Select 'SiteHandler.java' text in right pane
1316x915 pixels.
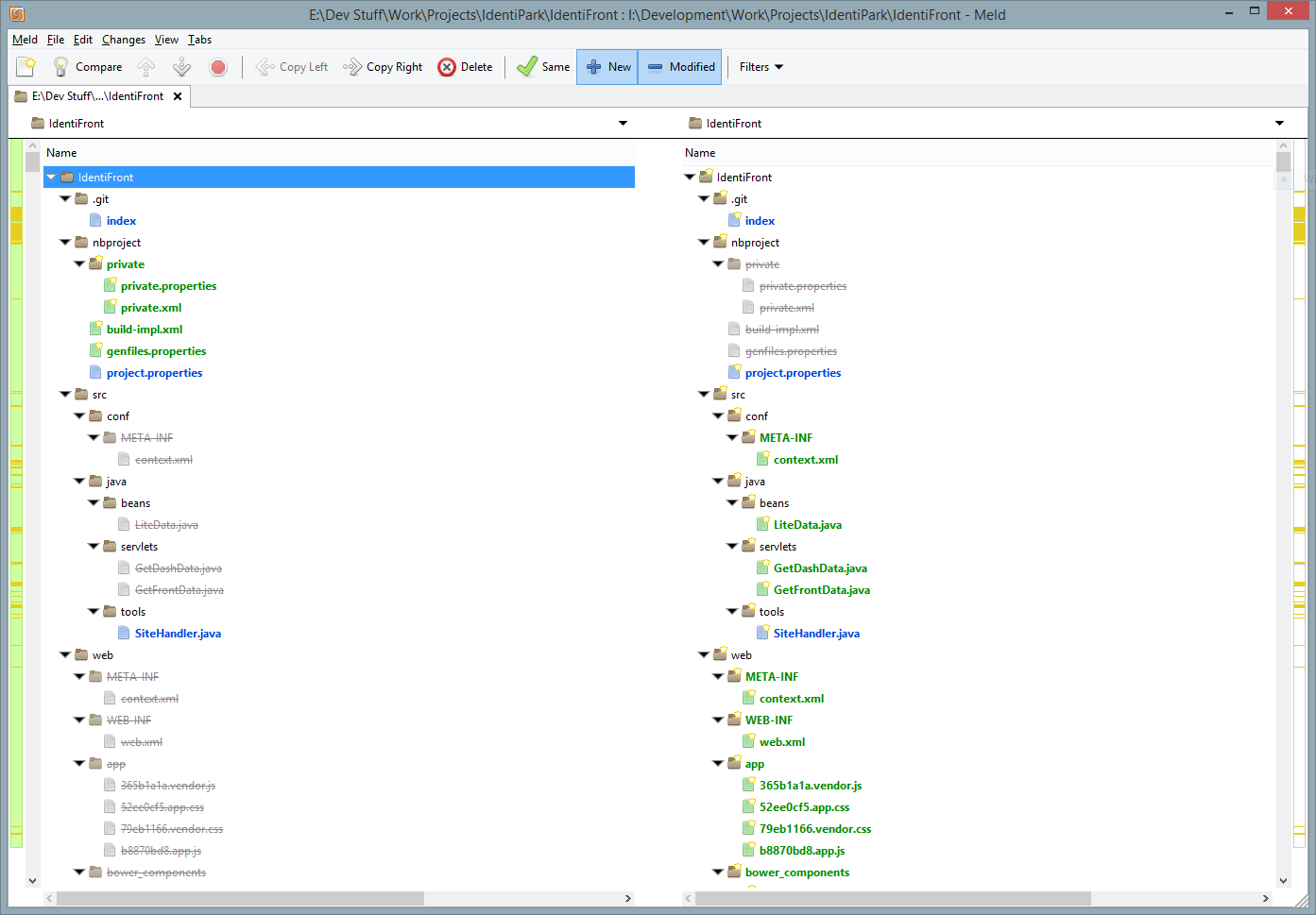tap(816, 634)
